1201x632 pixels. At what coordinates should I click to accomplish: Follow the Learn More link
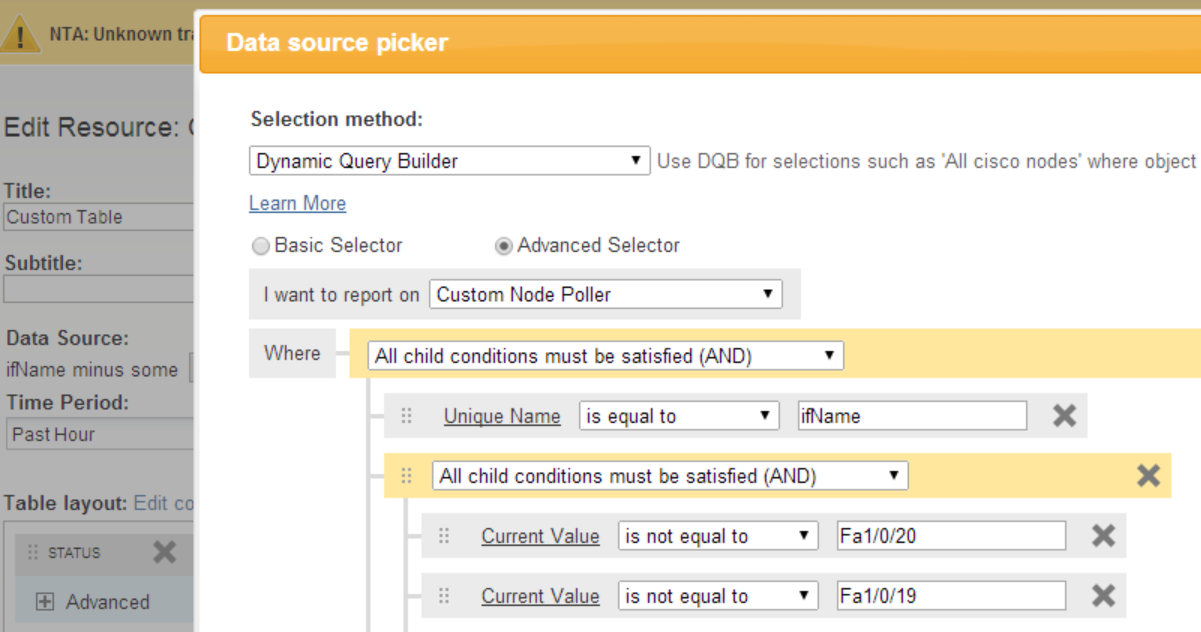[297, 203]
